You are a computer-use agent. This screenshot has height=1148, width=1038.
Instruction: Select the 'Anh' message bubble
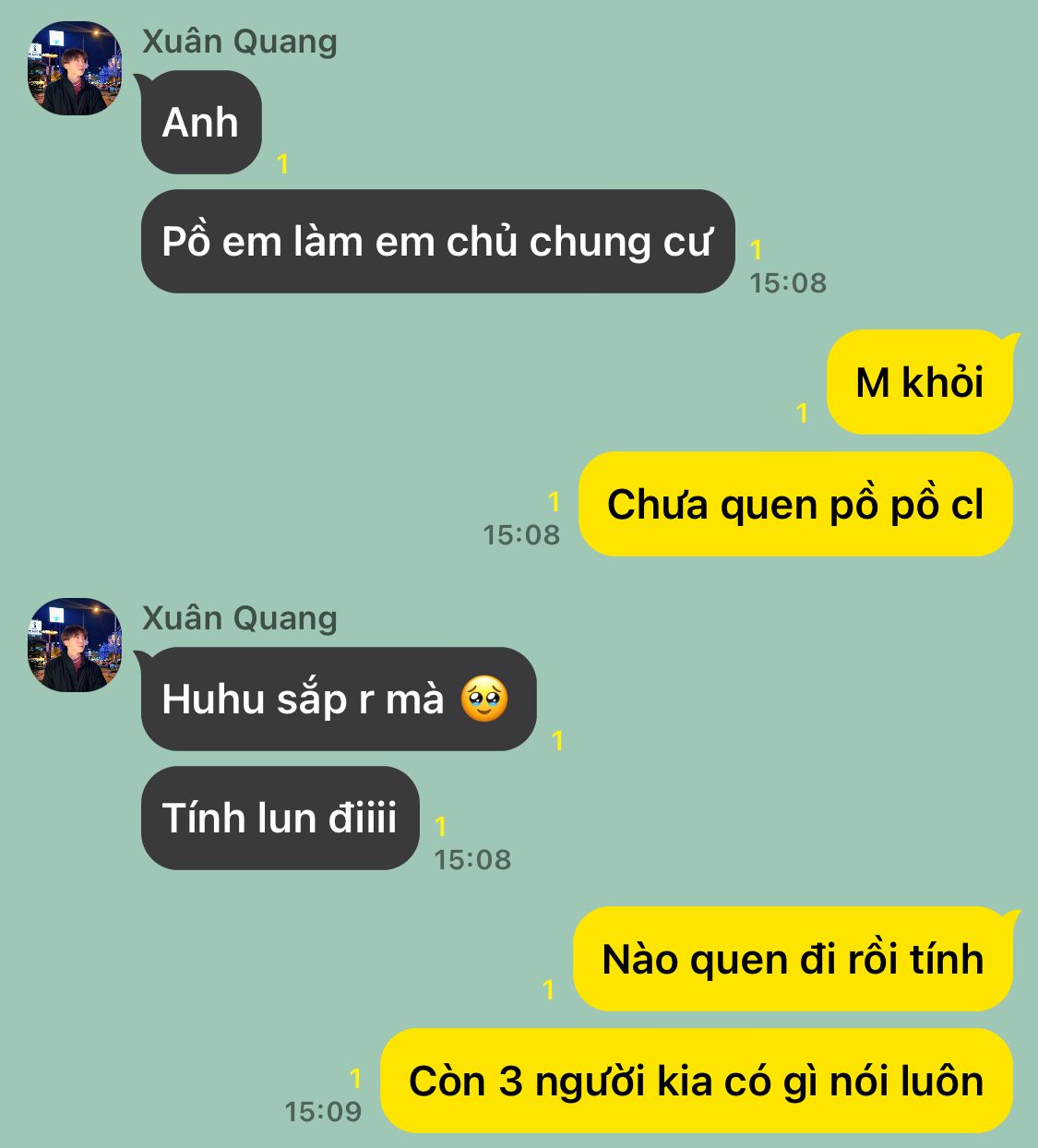coord(200,122)
